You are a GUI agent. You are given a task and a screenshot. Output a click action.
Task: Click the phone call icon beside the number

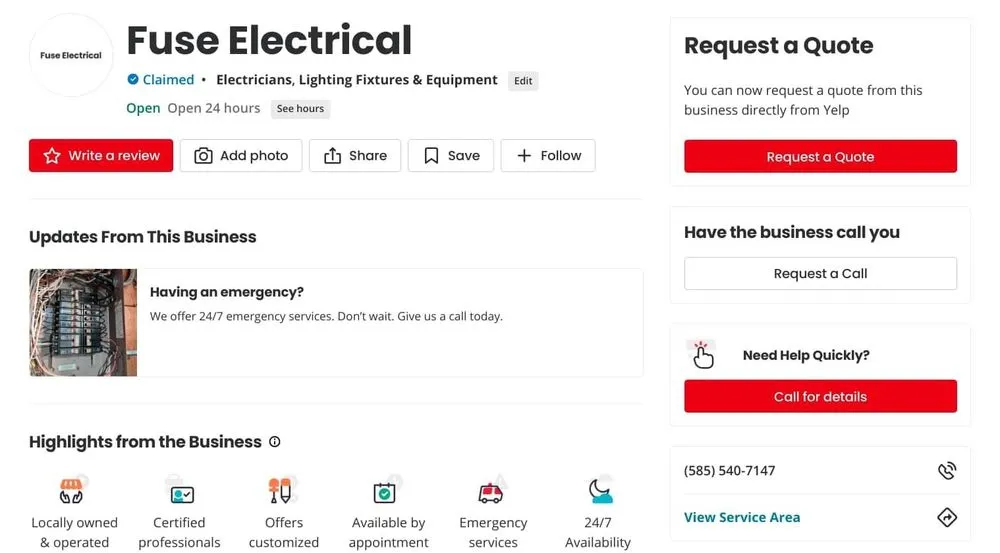(x=946, y=471)
